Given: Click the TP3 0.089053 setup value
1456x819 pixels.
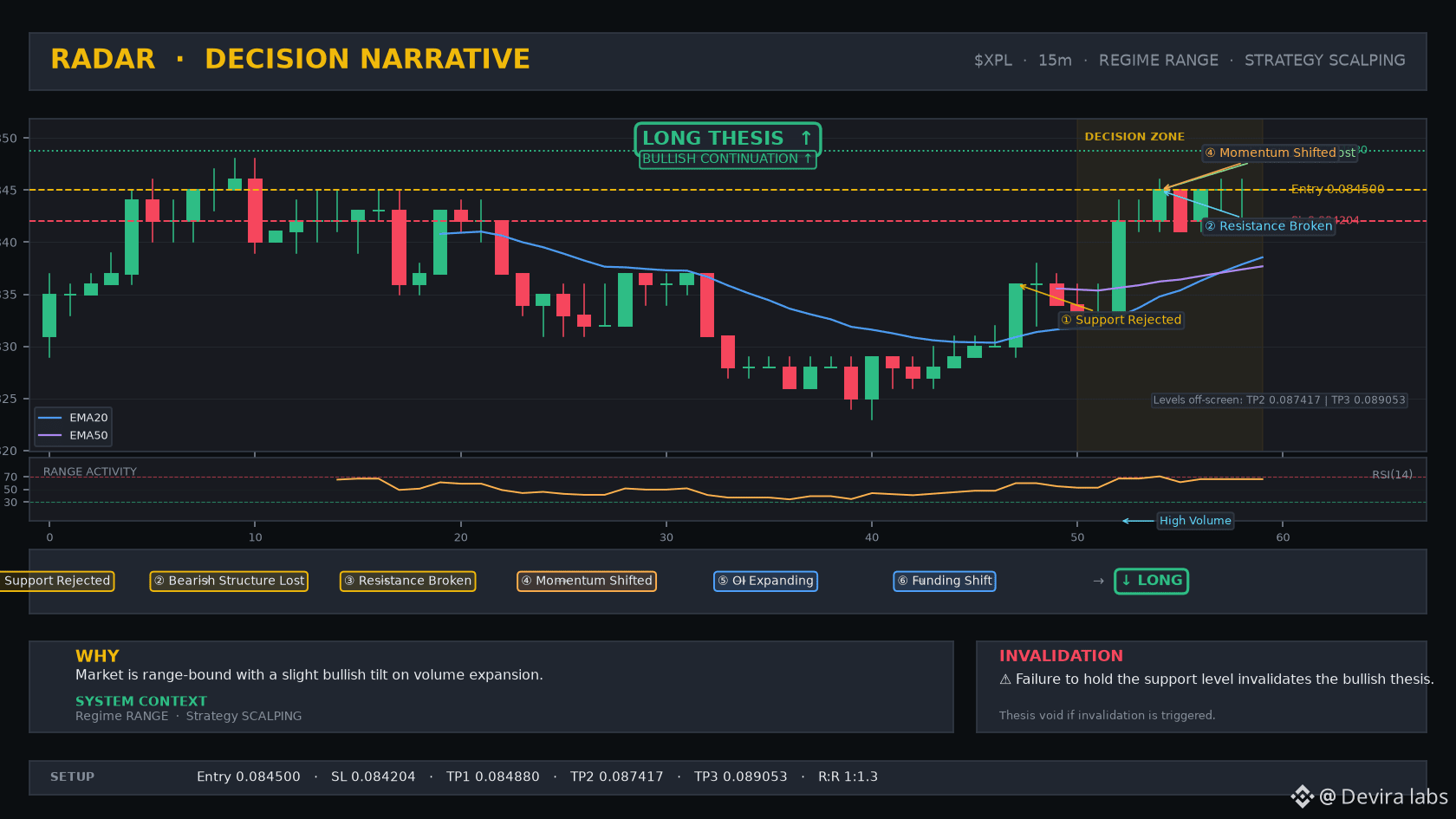Looking at the screenshot, I should point(741,777).
